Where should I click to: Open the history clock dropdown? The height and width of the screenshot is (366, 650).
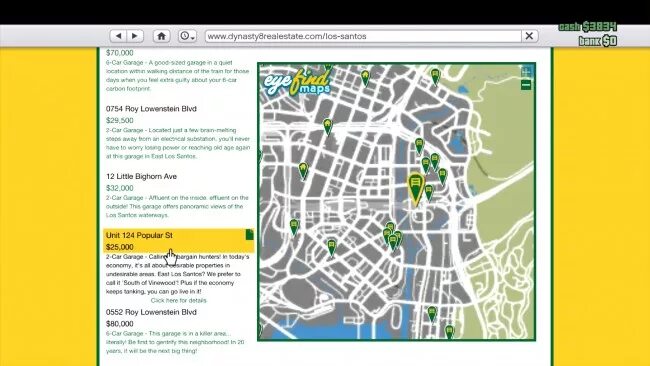click(x=187, y=36)
